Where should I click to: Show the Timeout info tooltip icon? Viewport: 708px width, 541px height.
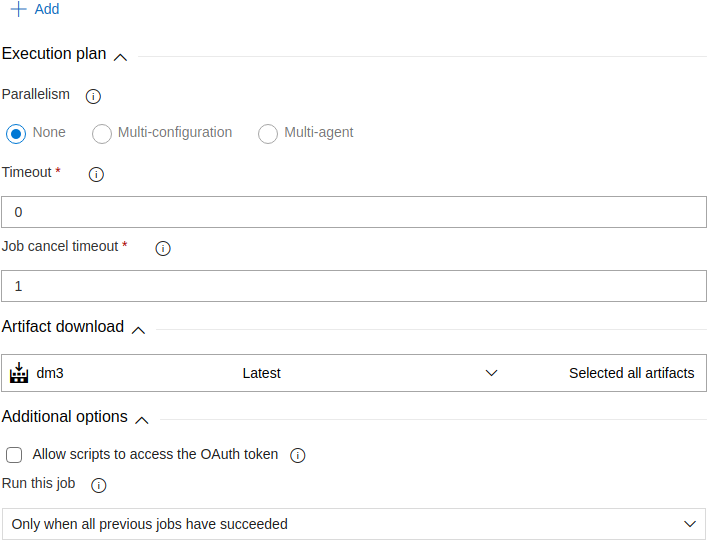[x=96, y=174]
